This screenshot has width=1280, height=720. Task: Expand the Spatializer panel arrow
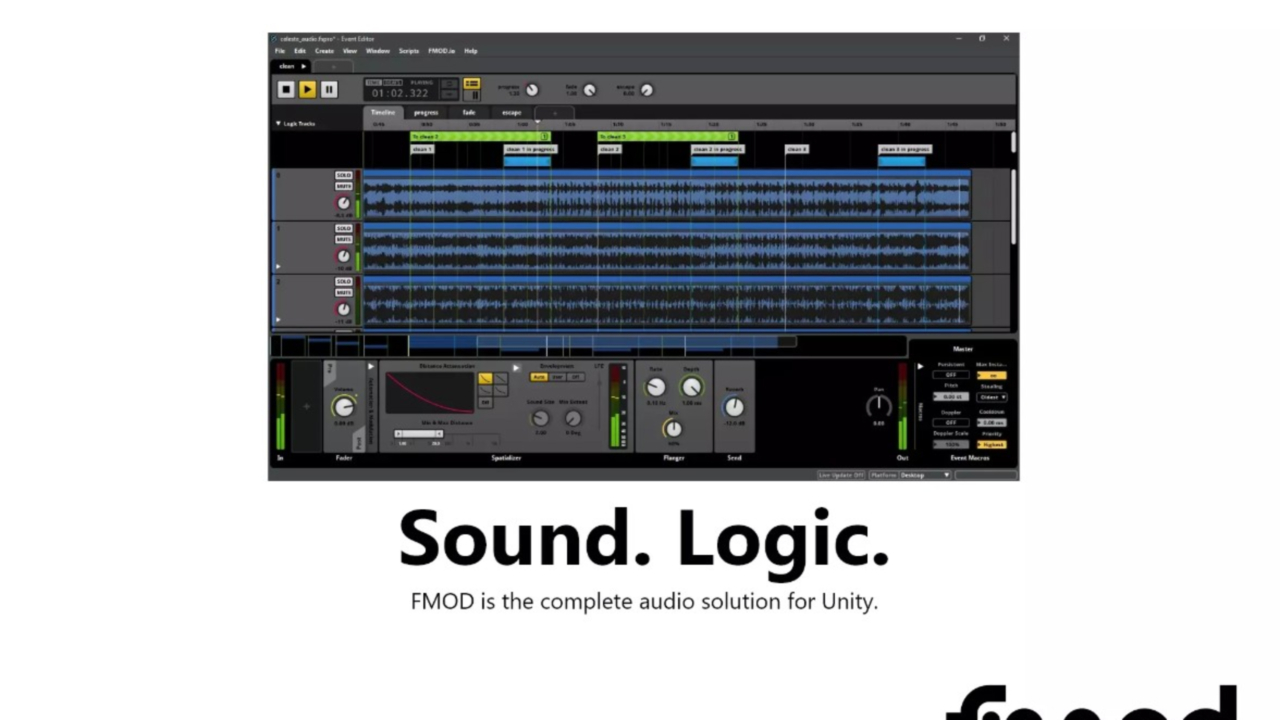(516, 367)
